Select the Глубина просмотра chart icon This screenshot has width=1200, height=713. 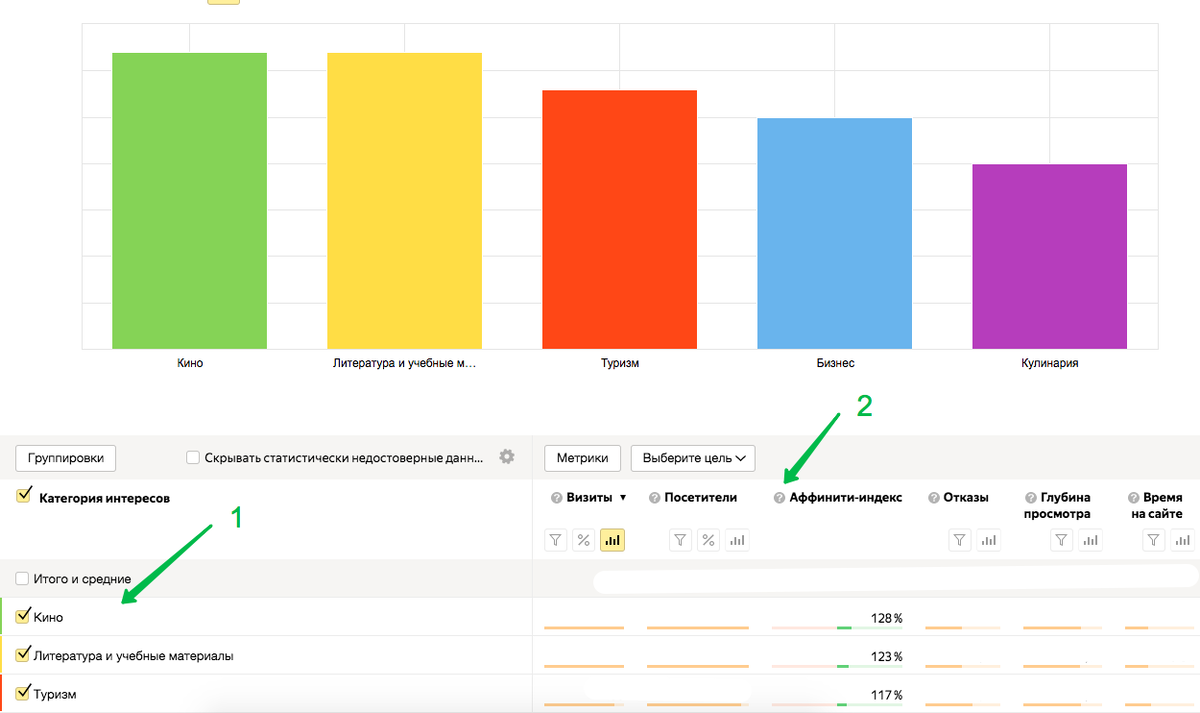[1090, 540]
